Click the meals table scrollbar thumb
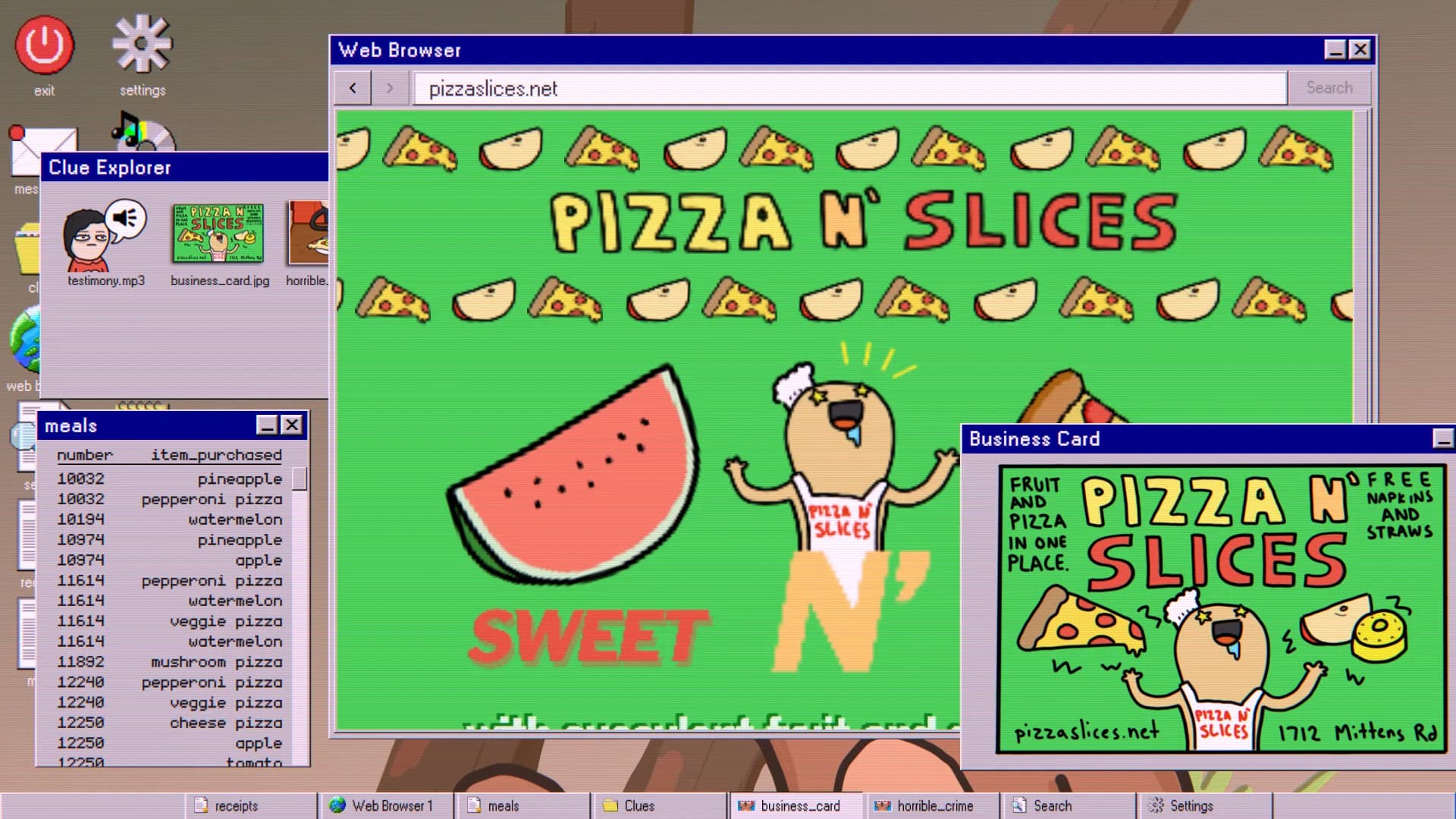 click(300, 479)
